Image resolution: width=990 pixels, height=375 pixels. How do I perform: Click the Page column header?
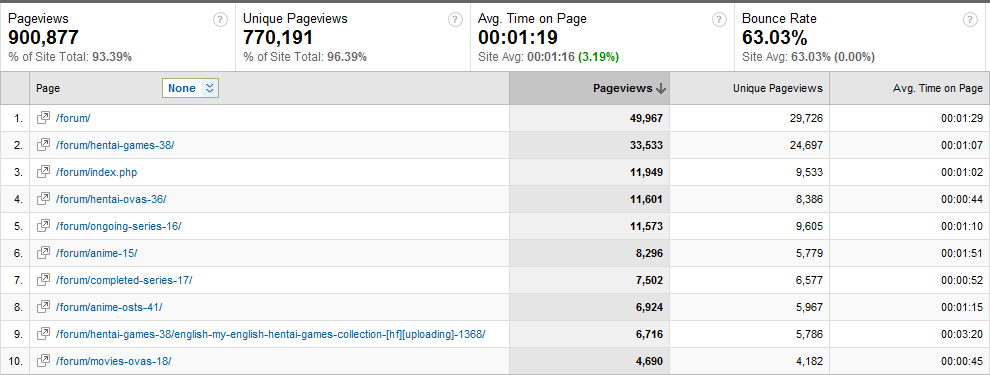point(48,88)
